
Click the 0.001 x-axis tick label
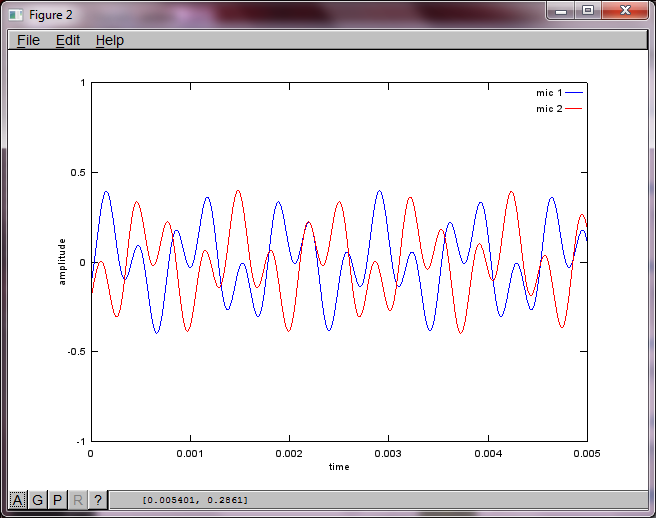tap(190, 454)
